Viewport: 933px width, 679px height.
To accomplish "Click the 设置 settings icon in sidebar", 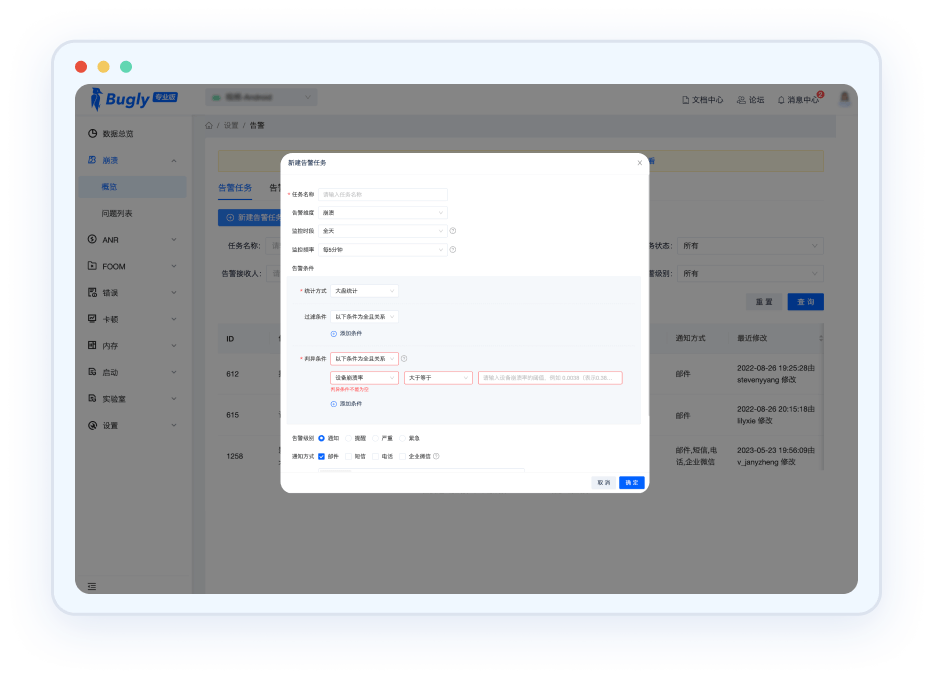I will click(92, 425).
